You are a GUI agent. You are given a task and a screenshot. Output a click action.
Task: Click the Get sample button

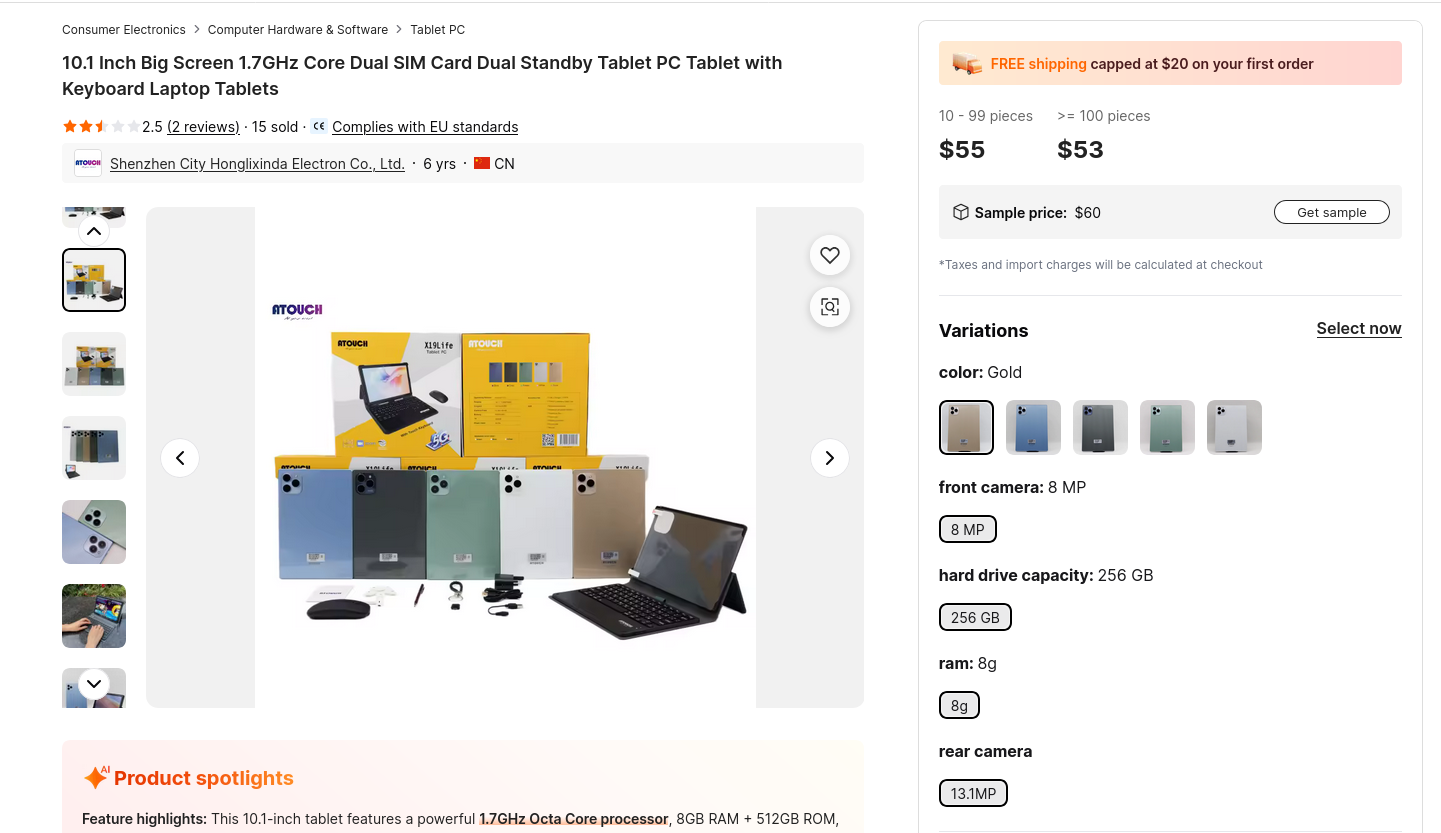pyautogui.click(x=1331, y=212)
